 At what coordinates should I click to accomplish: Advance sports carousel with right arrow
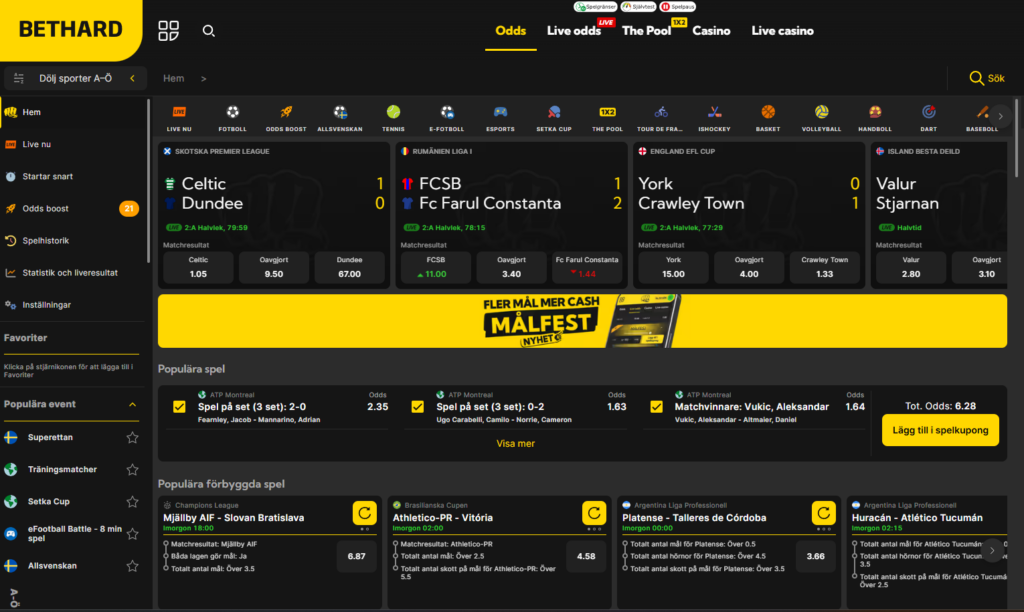point(1000,116)
